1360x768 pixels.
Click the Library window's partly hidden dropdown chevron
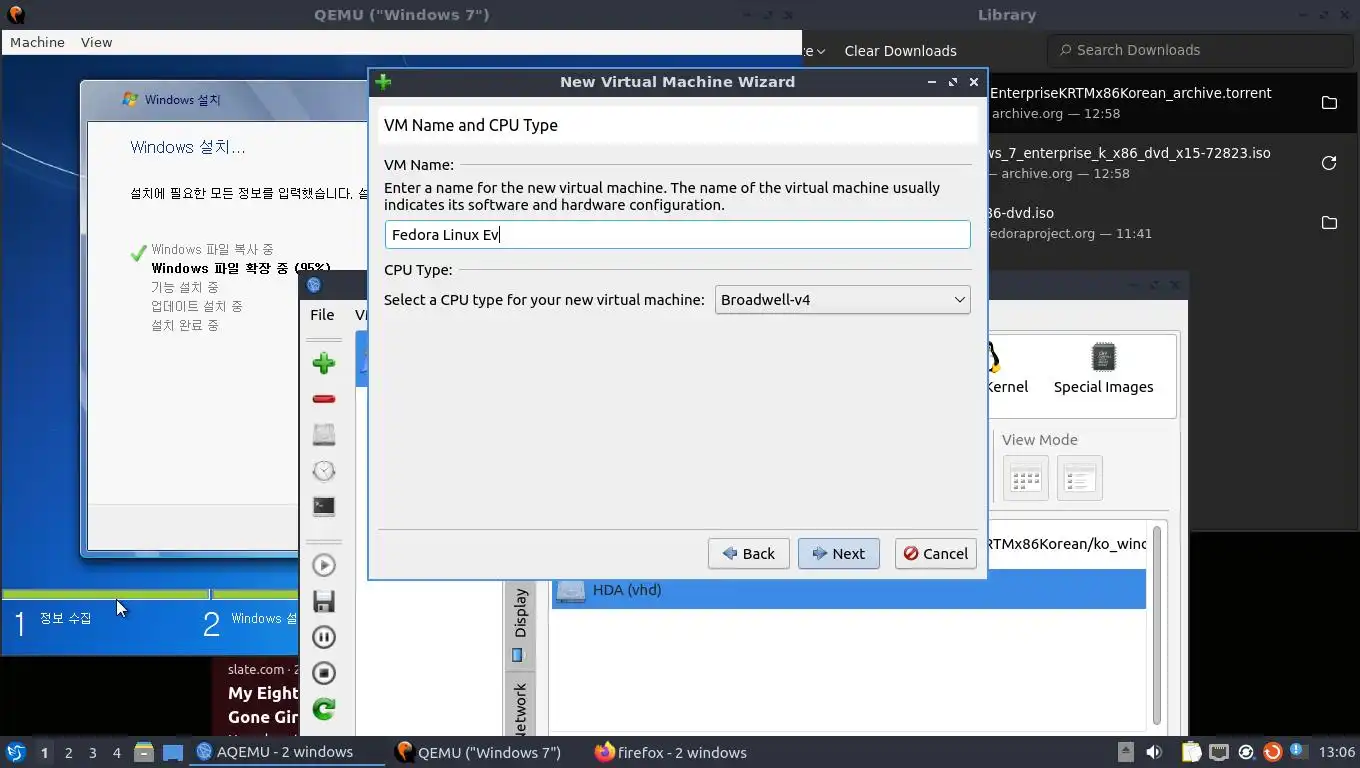[x=820, y=51]
